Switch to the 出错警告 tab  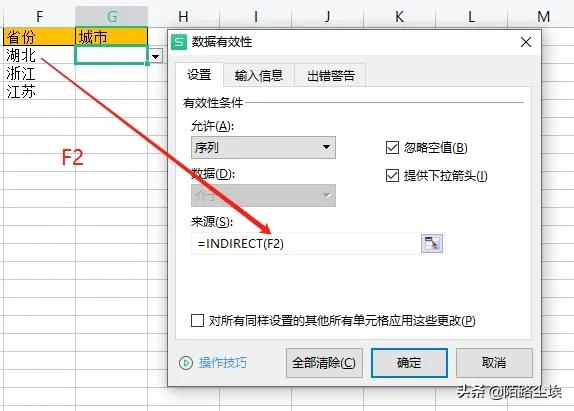click(x=331, y=75)
